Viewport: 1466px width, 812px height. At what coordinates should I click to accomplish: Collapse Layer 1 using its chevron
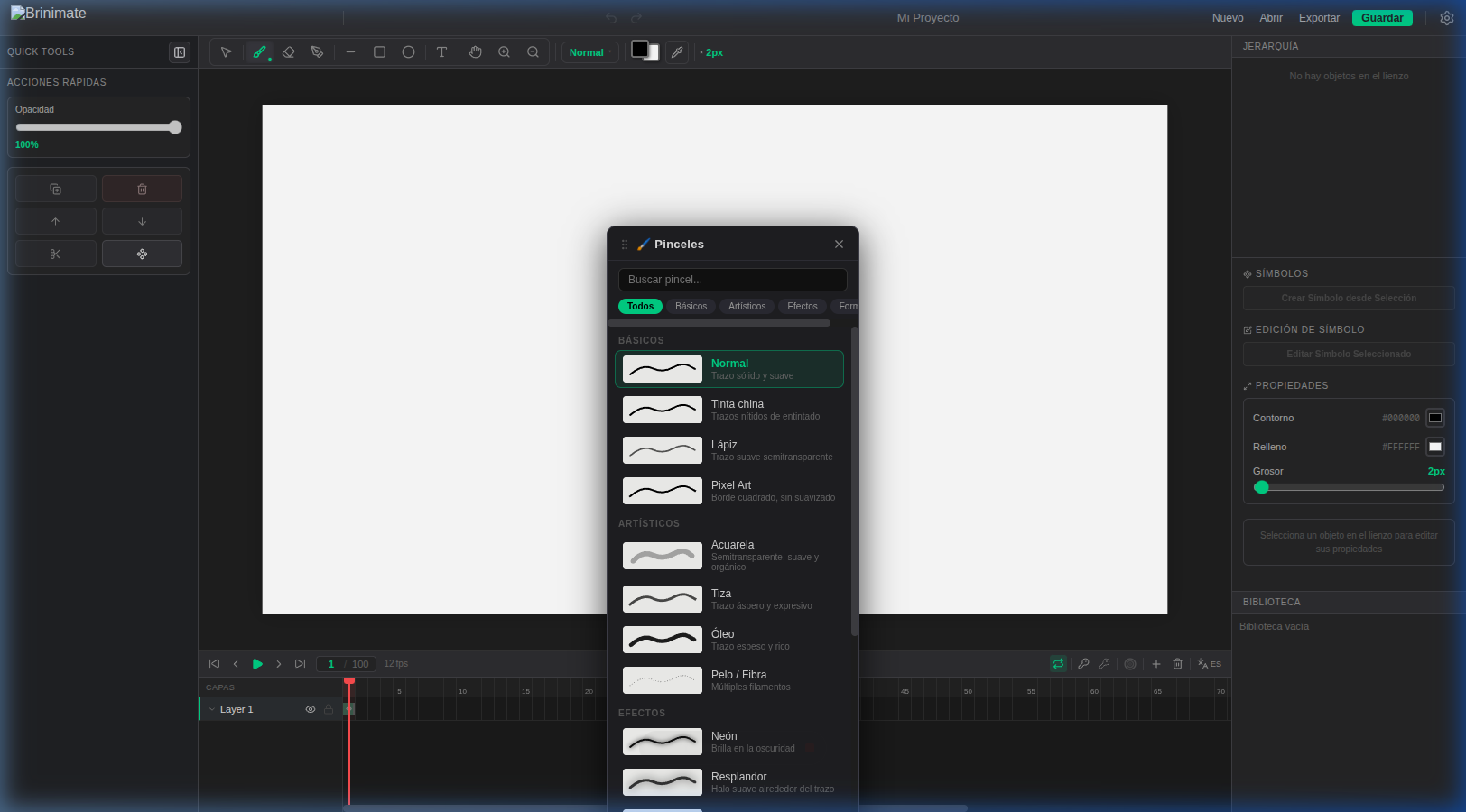pyautogui.click(x=212, y=710)
